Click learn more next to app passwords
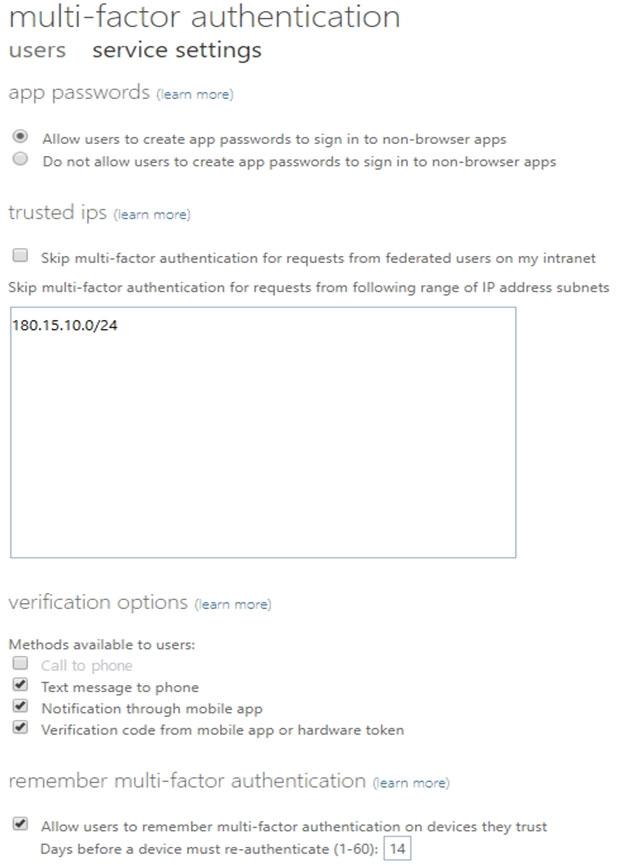The height and width of the screenshot is (865, 619). [195, 95]
